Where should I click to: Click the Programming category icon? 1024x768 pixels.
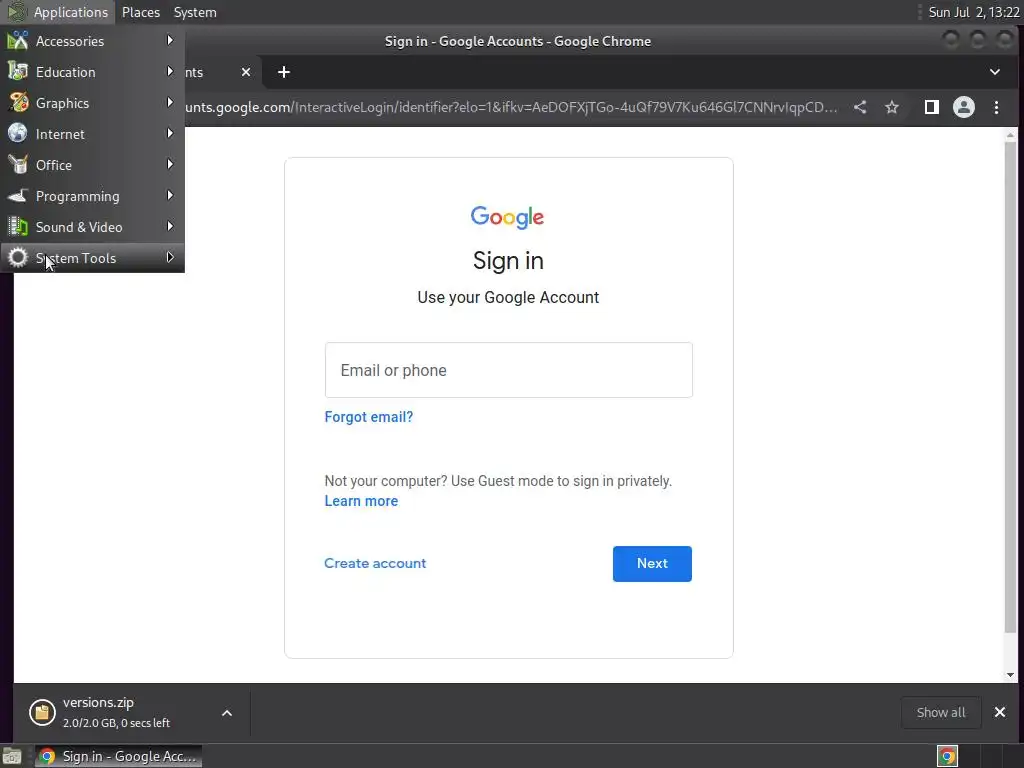coord(18,195)
